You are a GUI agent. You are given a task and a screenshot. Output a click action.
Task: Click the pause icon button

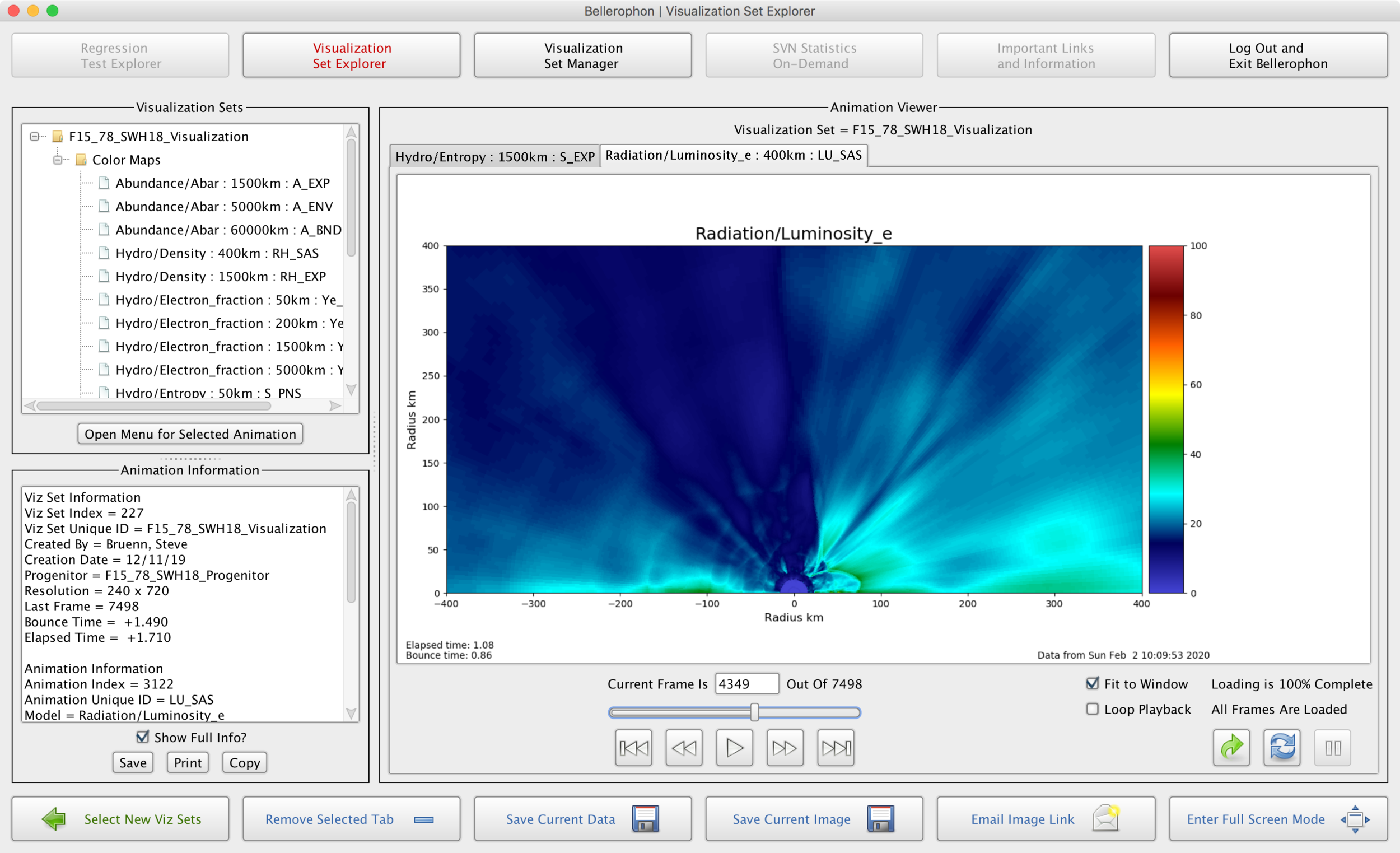point(1332,747)
